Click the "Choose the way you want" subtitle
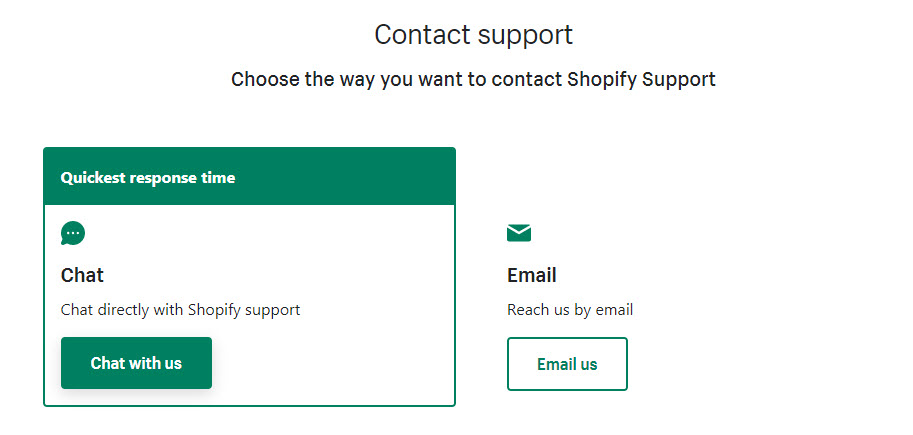913x435 pixels. (473, 79)
